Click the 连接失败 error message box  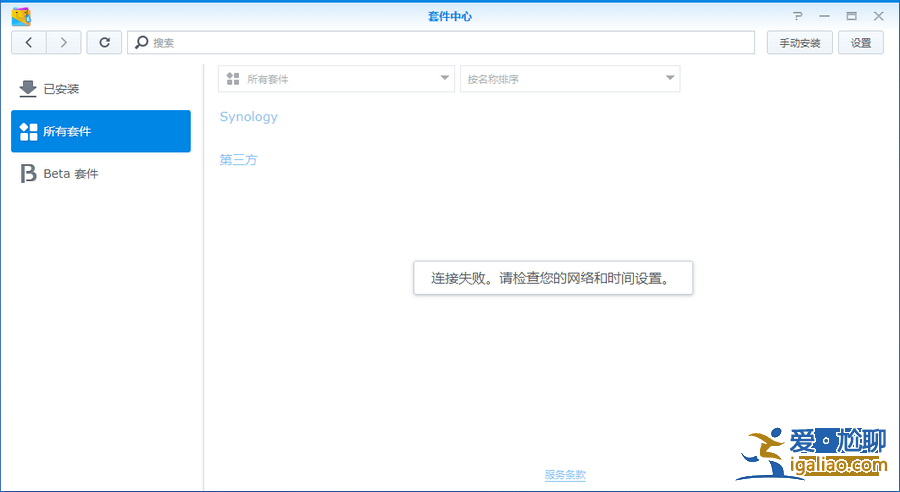[x=553, y=278]
